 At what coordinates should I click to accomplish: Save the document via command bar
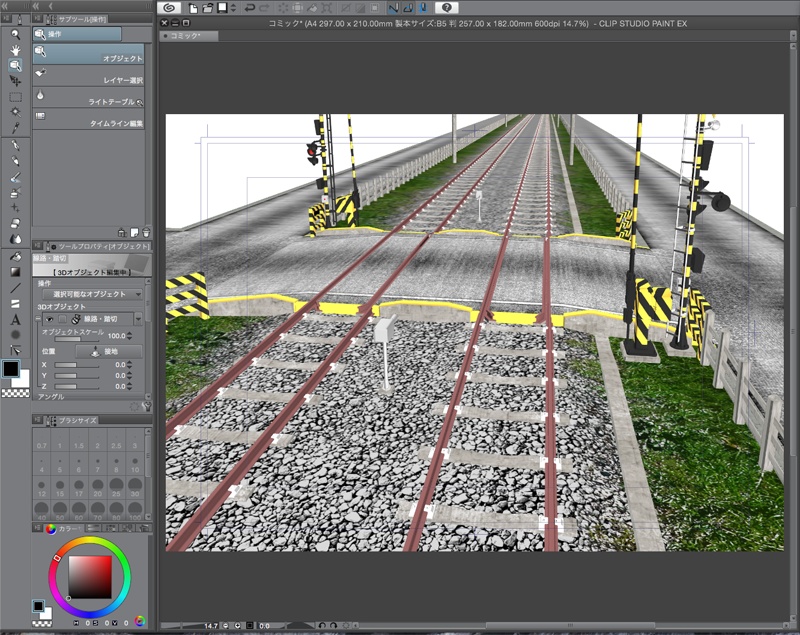pyautogui.click(x=222, y=8)
